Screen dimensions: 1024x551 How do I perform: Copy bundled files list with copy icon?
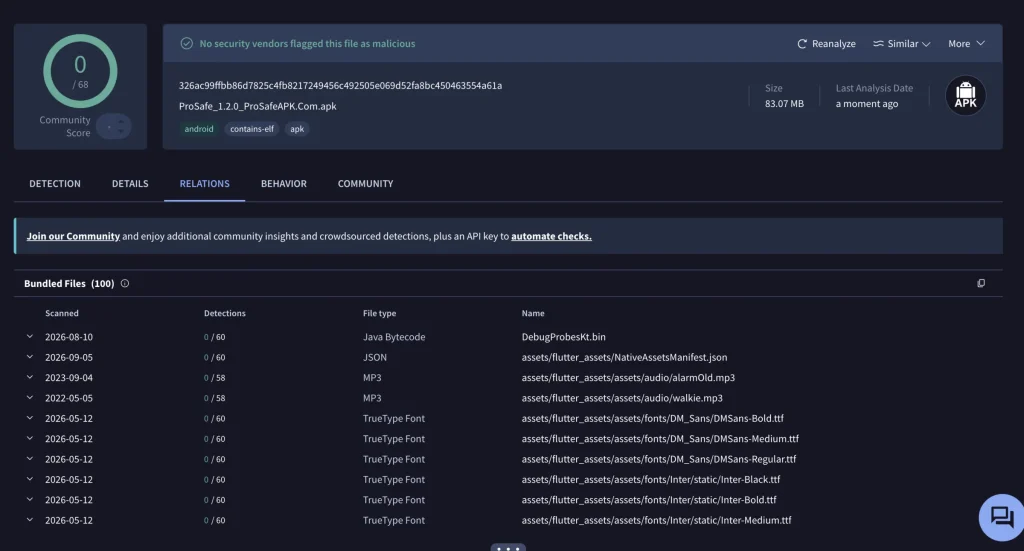(981, 283)
